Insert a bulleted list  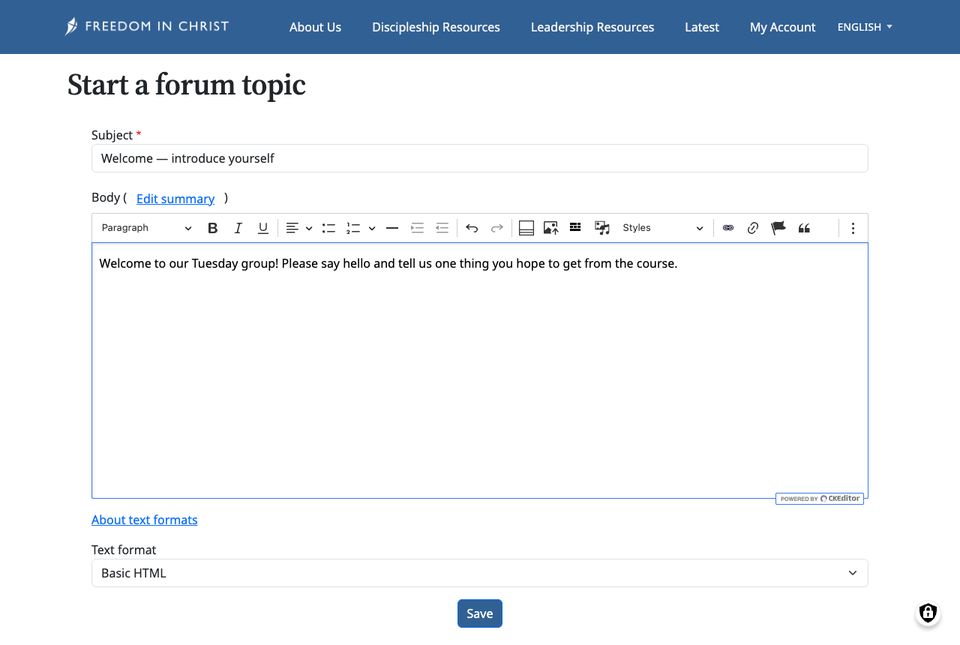[x=328, y=228]
